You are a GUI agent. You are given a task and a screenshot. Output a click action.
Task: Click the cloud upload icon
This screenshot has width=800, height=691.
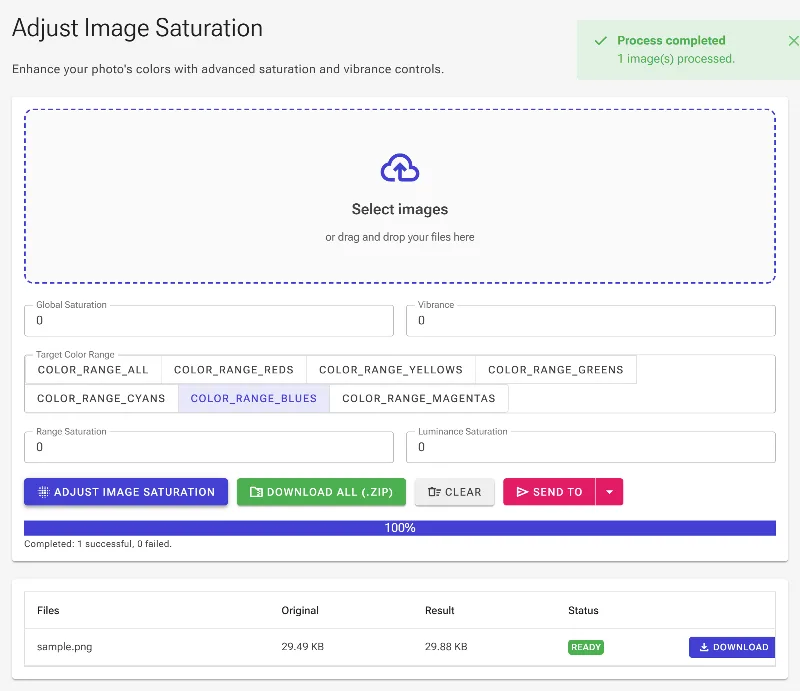coord(399,168)
